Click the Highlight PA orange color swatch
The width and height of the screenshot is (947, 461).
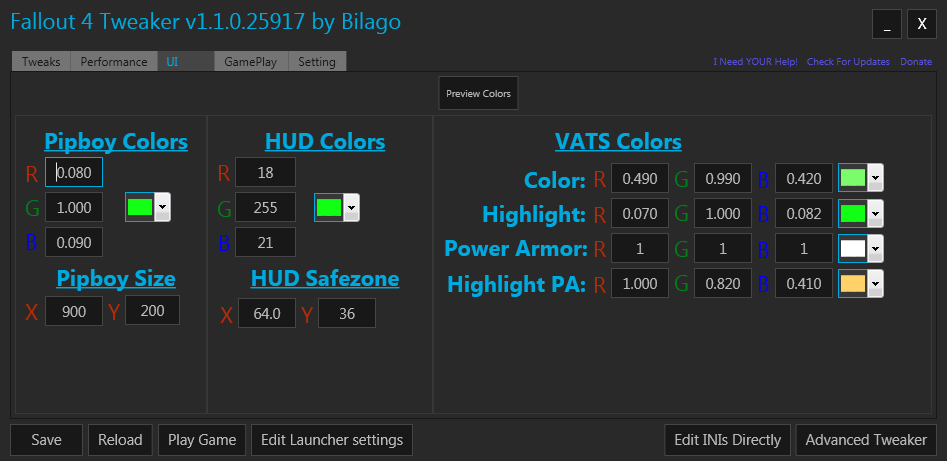tap(852, 284)
